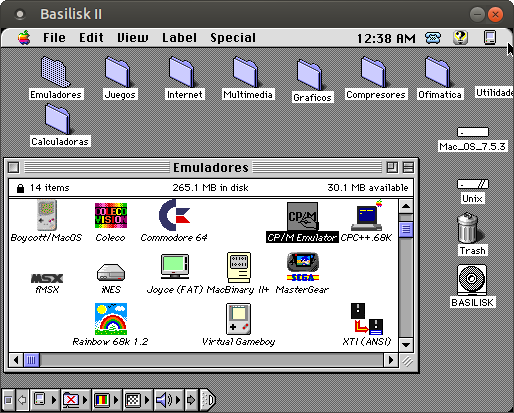Select the Boycott/MacOS emulator icon
This screenshot has width=514, height=413.
(47, 215)
